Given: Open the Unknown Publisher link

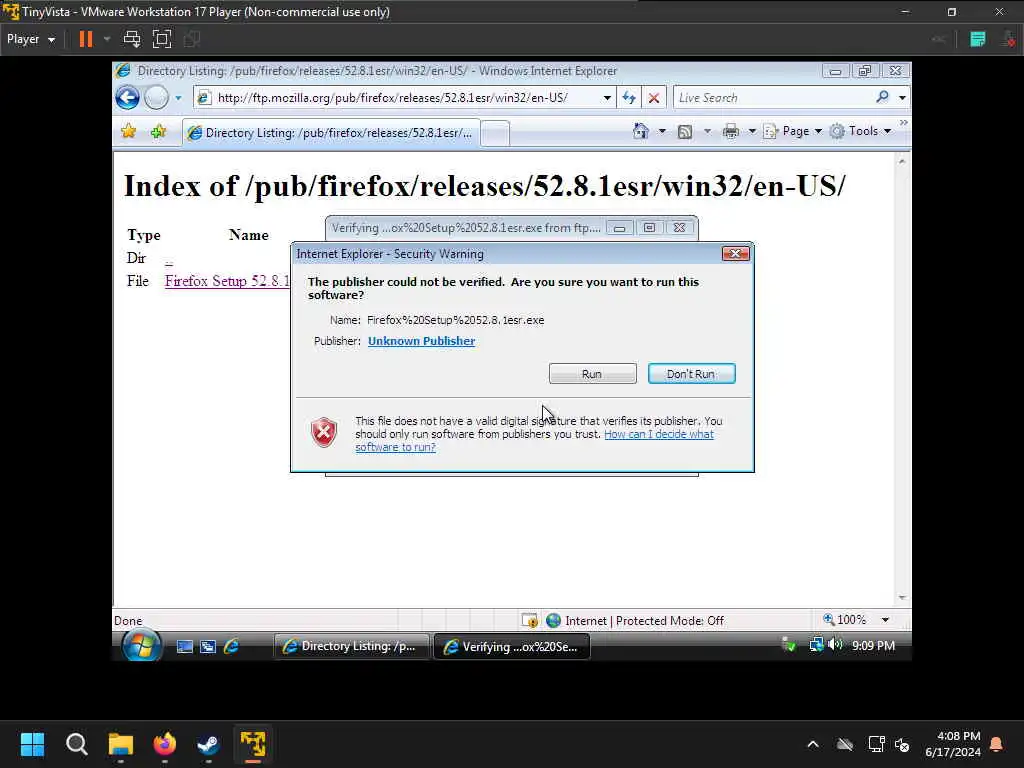Looking at the screenshot, I should tap(421, 341).
